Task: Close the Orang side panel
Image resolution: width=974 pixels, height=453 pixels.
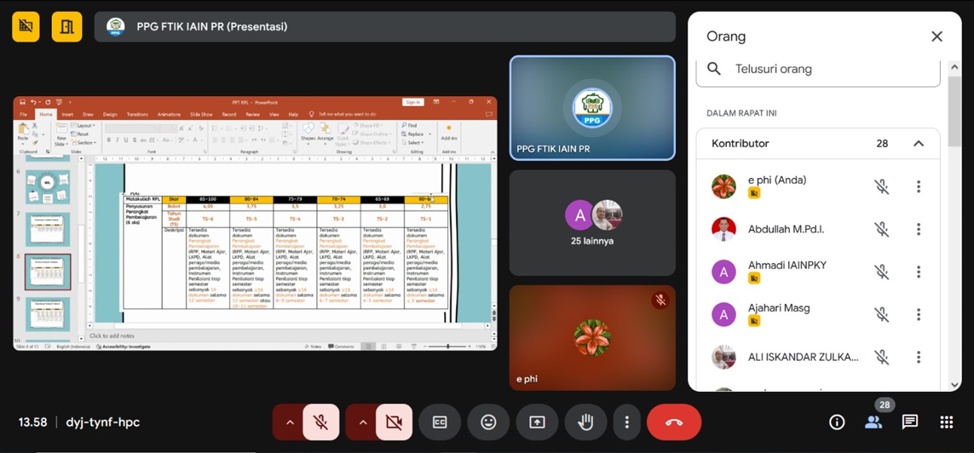Action: click(936, 36)
